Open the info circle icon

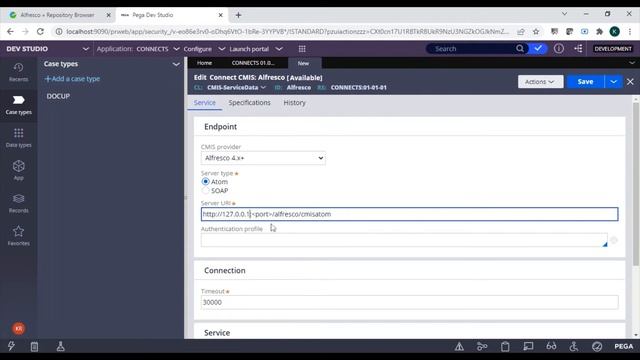tap(559, 49)
